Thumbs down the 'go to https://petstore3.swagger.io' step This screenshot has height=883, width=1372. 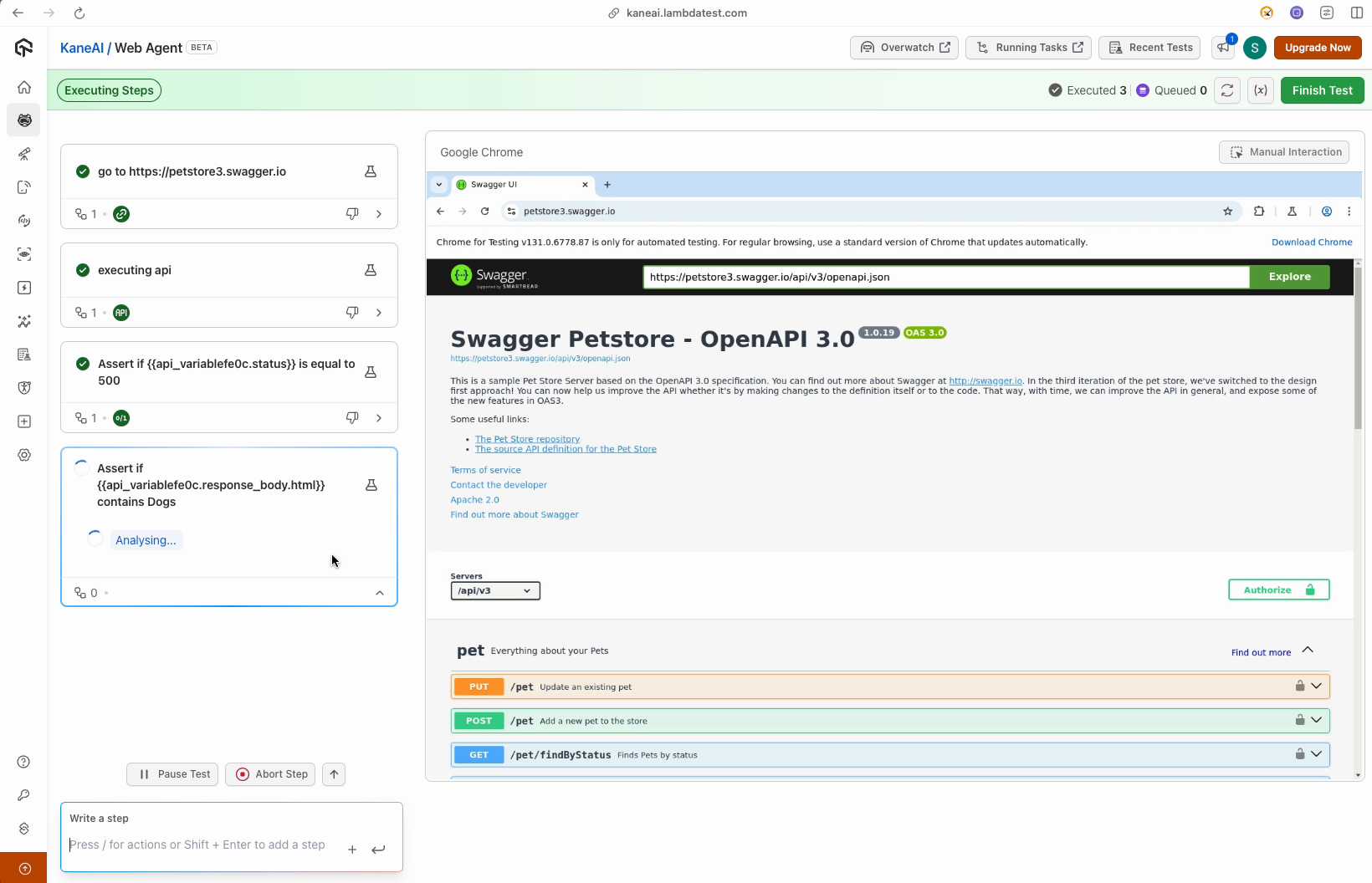point(352,214)
